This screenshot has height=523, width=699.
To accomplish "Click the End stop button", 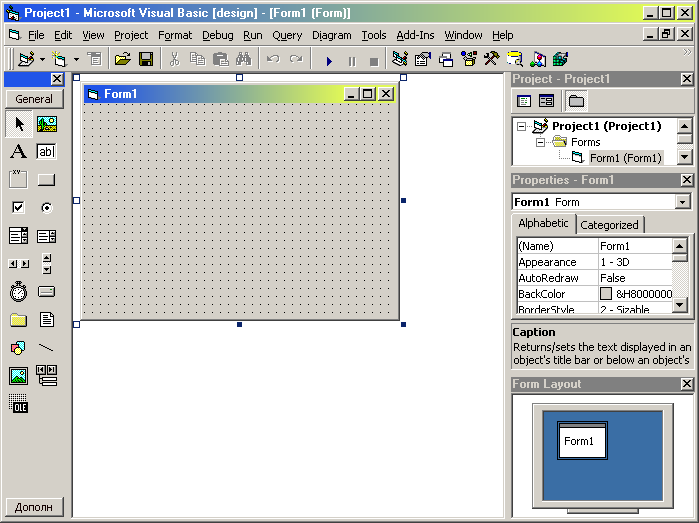I will pos(374,60).
